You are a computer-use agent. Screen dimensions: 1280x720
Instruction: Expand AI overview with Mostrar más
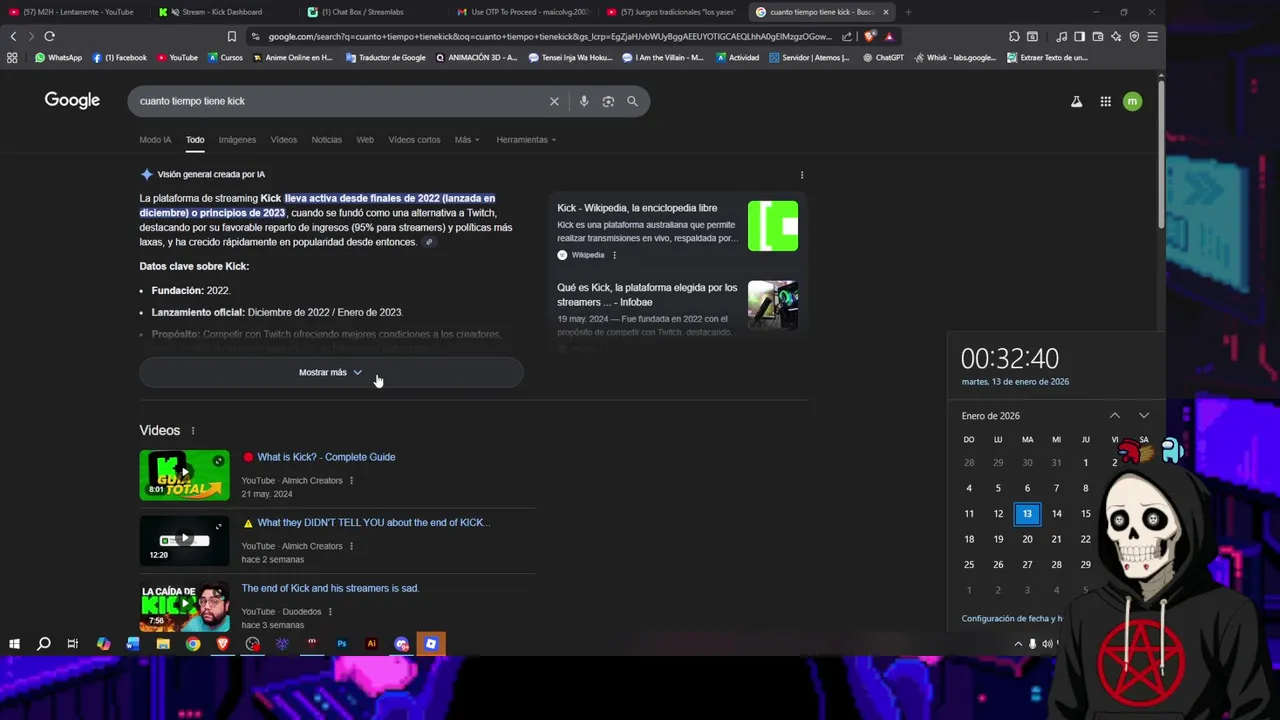coord(331,372)
